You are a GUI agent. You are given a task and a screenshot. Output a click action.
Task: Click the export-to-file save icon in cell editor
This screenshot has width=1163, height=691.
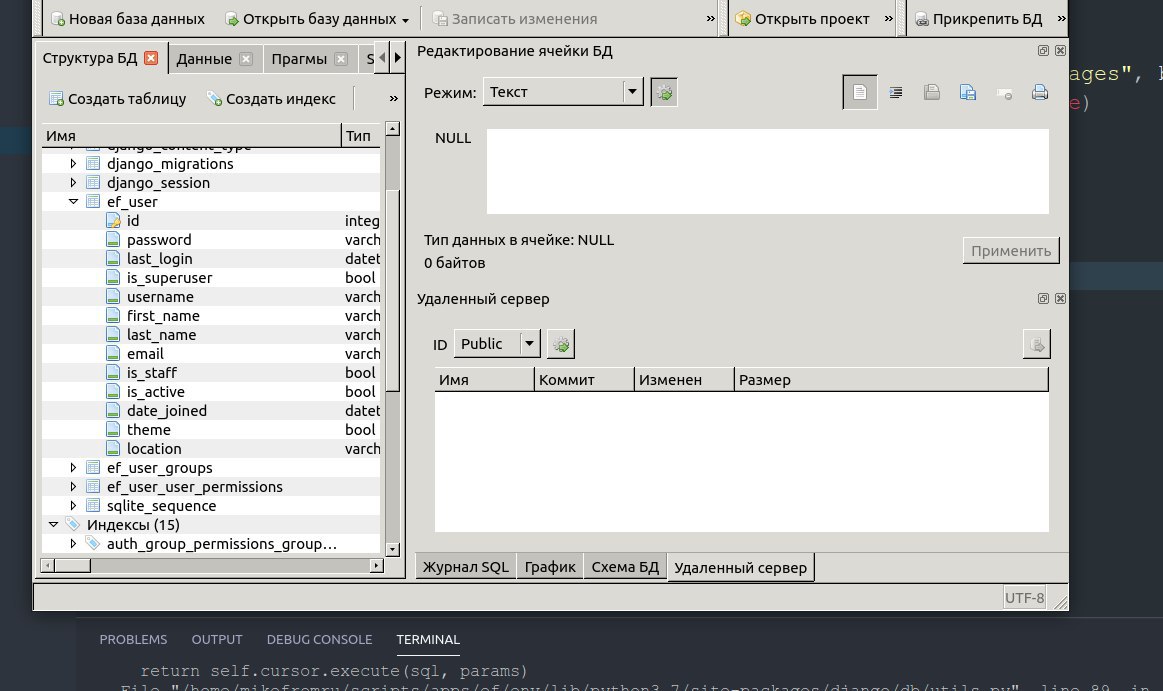tap(968, 93)
